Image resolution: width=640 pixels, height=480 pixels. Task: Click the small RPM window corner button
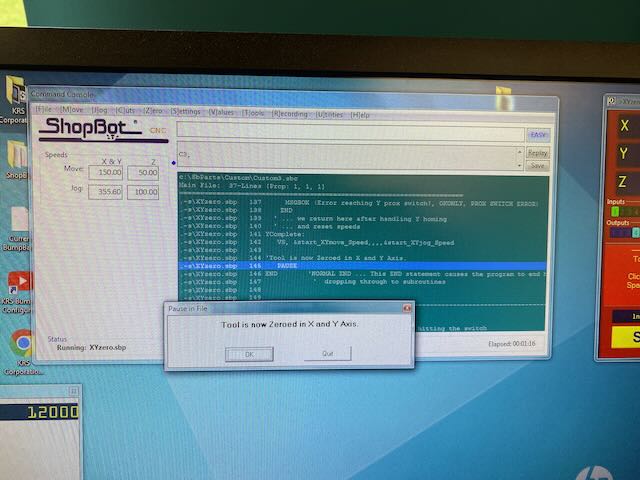click(x=73, y=391)
